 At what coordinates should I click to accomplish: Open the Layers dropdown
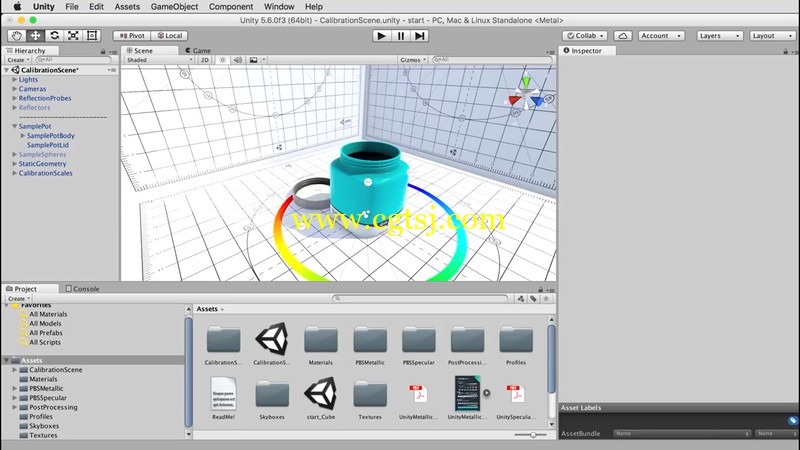(x=719, y=36)
